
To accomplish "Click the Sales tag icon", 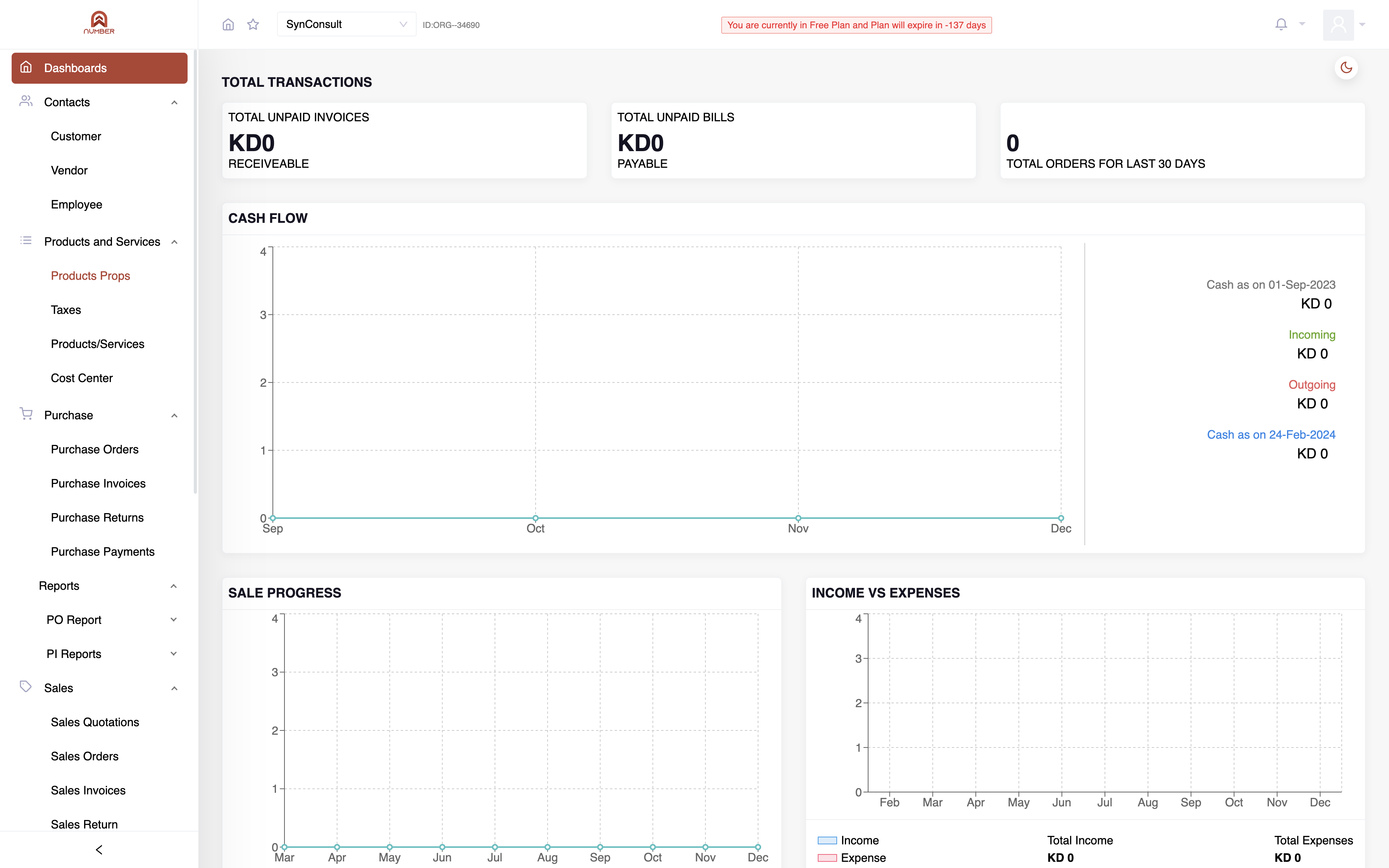I will 26,687.
